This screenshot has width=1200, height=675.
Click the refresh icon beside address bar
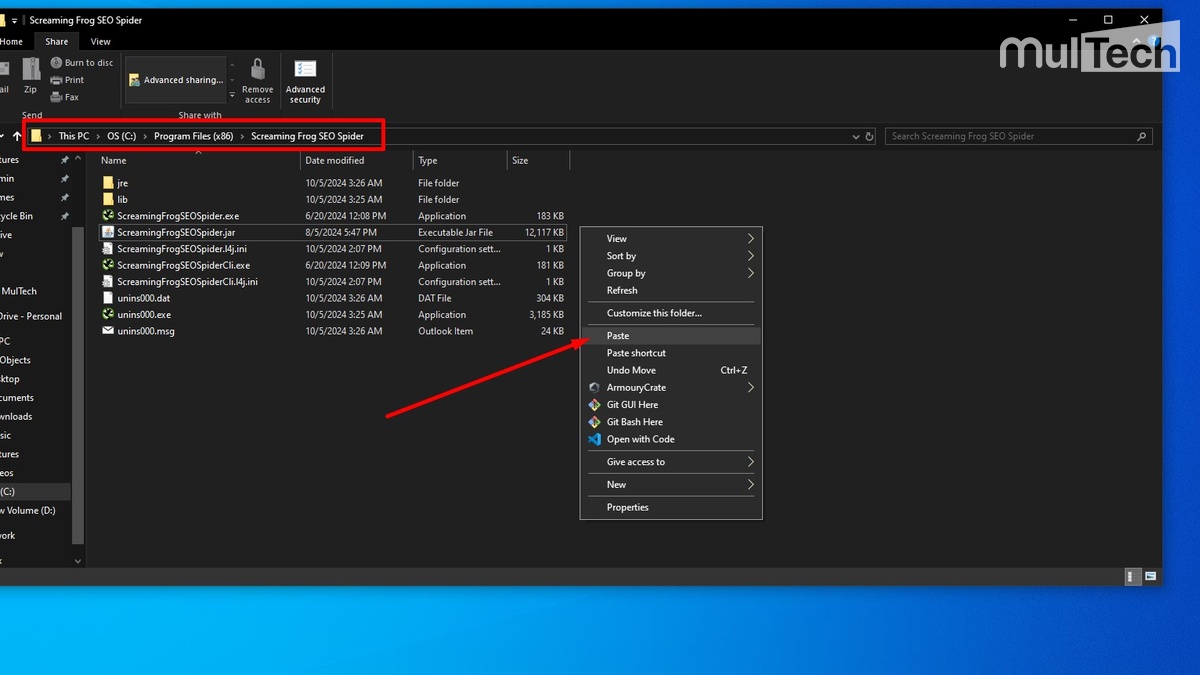pyautogui.click(x=869, y=137)
